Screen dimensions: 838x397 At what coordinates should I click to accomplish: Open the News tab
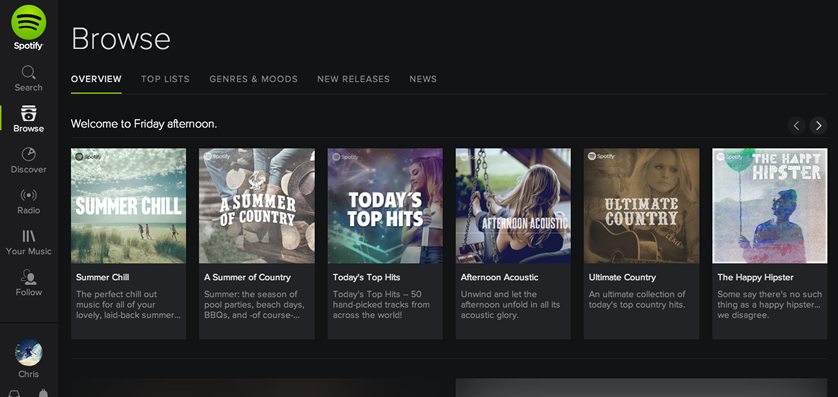point(423,79)
